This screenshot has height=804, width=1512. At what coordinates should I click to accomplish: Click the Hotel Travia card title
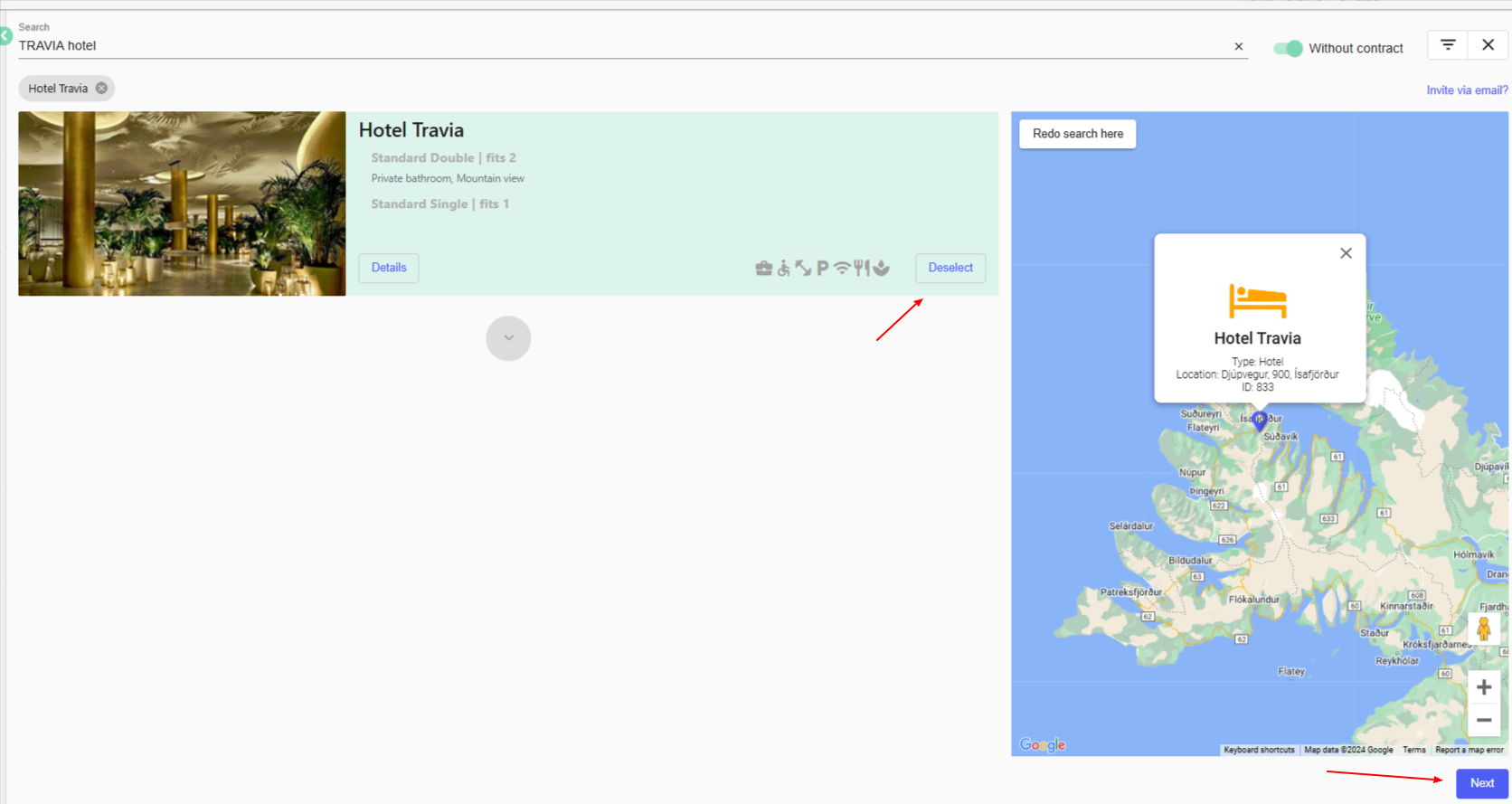[x=411, y=130]
